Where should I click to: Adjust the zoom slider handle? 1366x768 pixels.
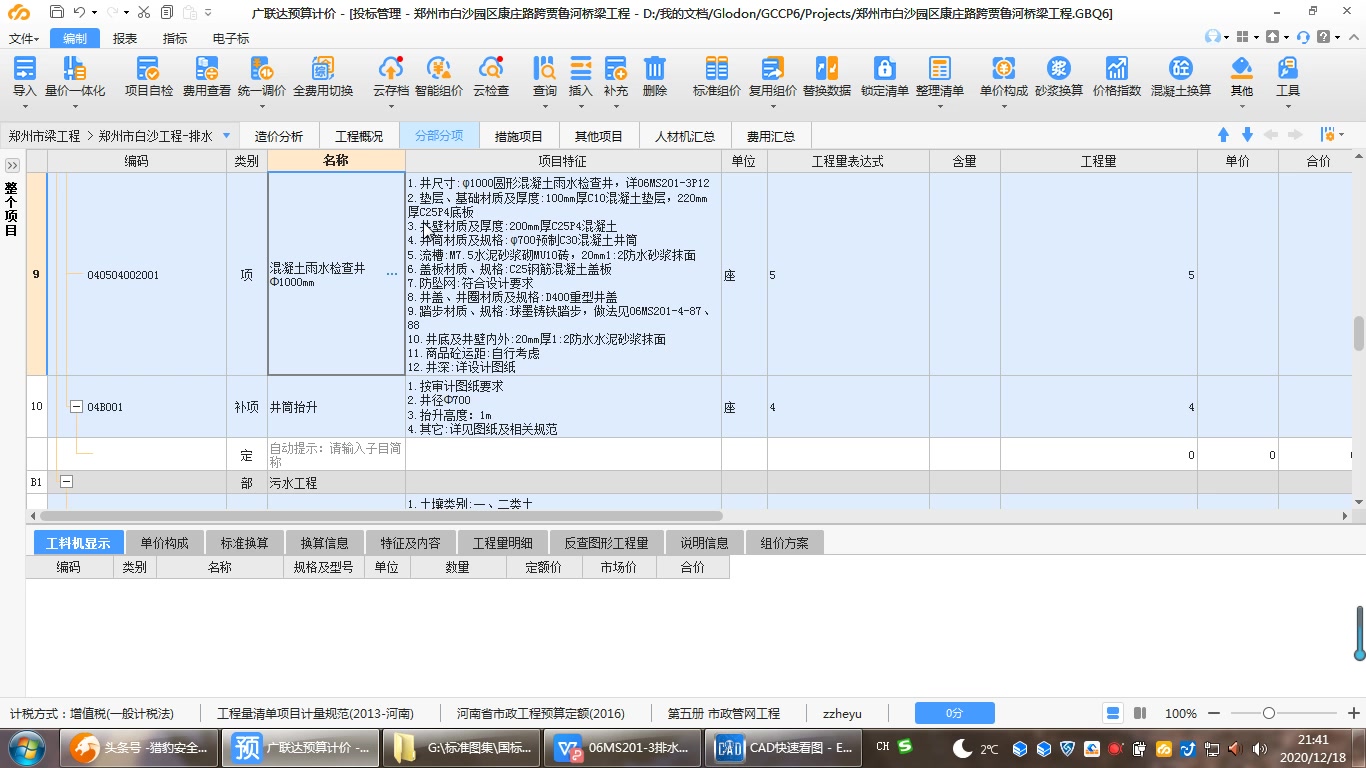point(1269,713)
